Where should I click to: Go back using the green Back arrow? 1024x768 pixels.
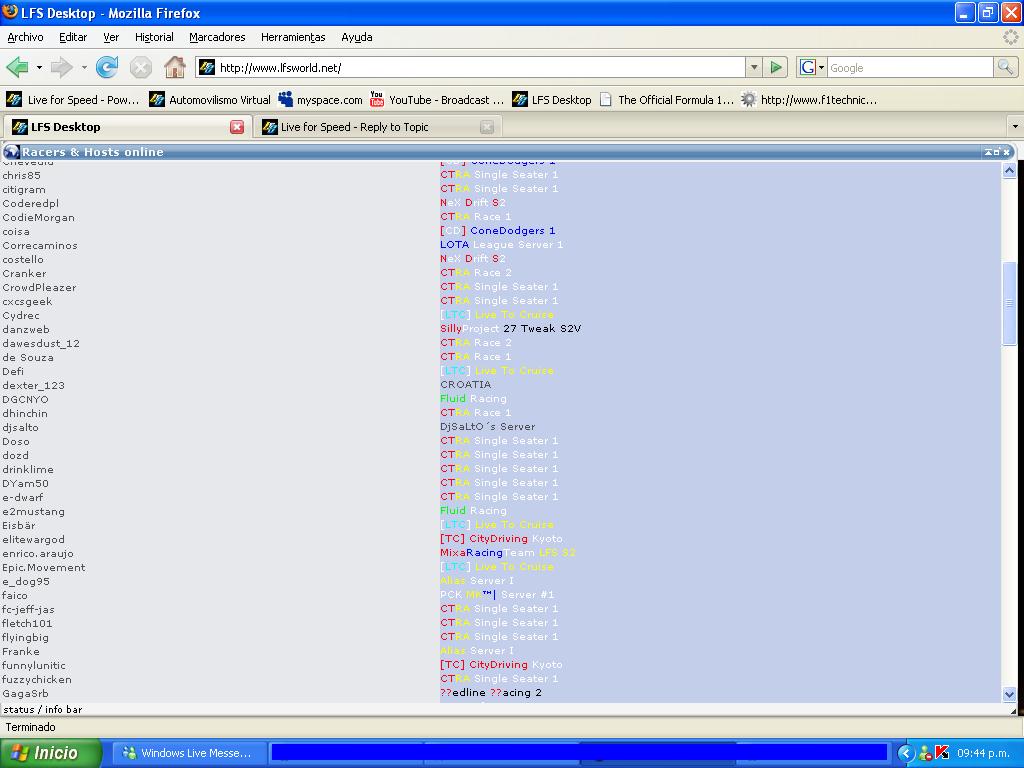(18, 67)
